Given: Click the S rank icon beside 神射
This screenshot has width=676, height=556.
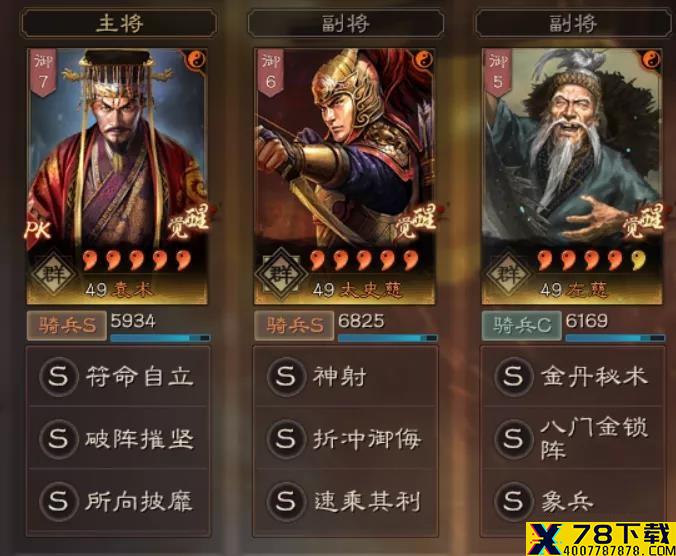Looking at the screenshot, I should (x=286, y=376).
